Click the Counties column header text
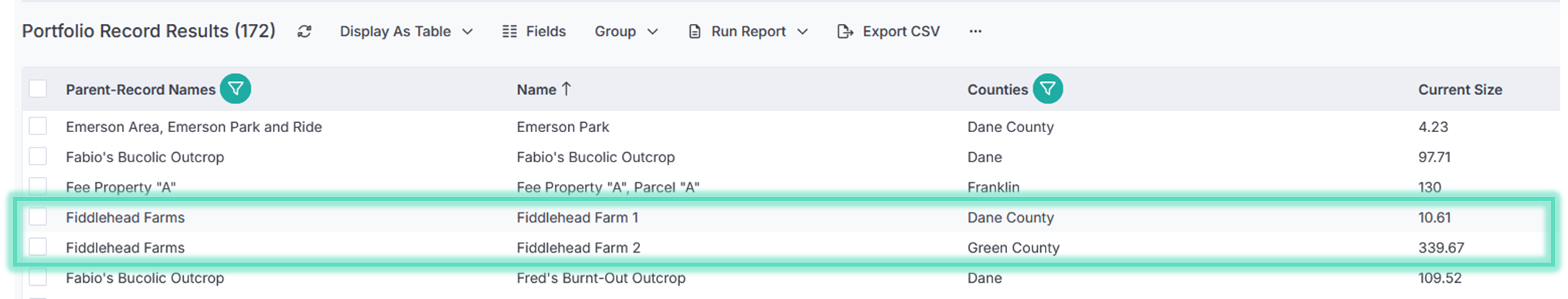The width and height of the screenshot is (1568, 299). [998, 90]
